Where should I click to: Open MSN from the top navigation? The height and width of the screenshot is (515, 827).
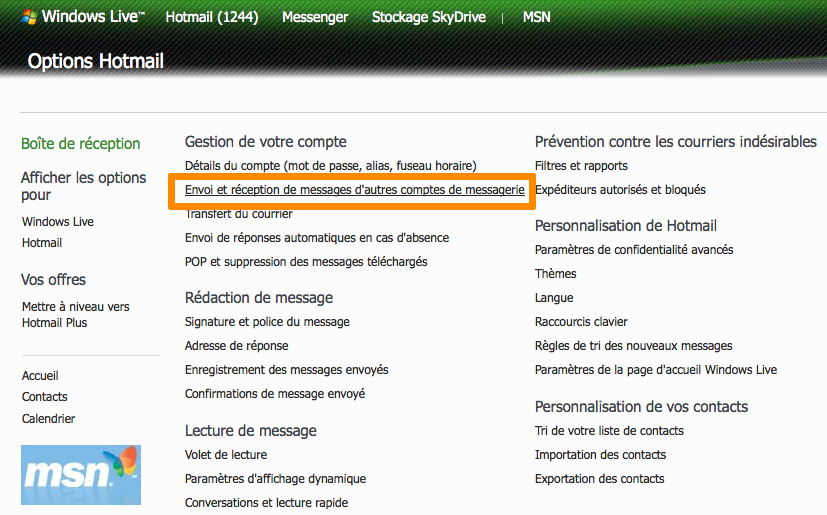point(536,17)
